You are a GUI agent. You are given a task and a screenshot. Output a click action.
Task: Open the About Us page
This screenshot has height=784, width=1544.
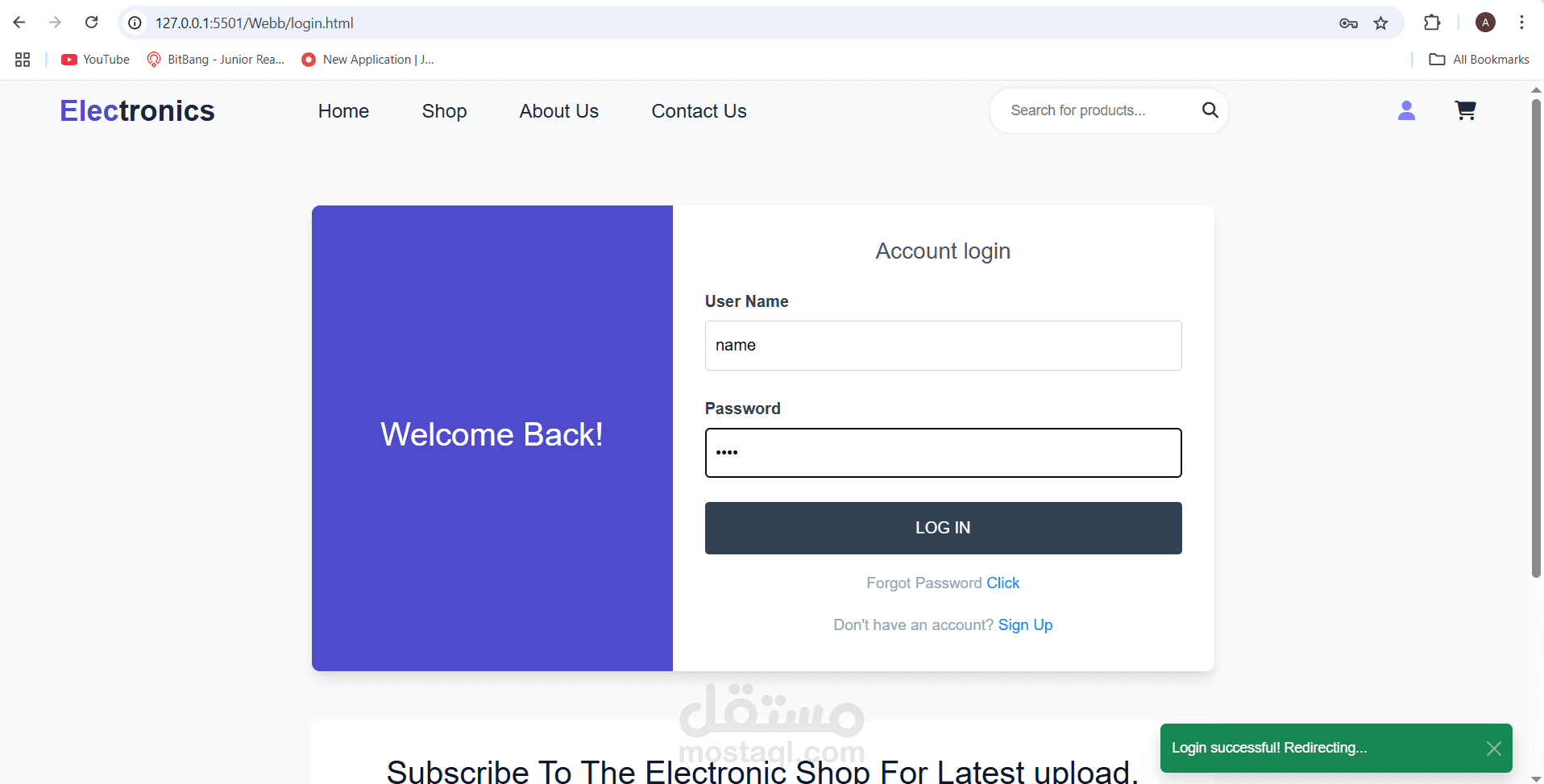click(x=558, y=111)
